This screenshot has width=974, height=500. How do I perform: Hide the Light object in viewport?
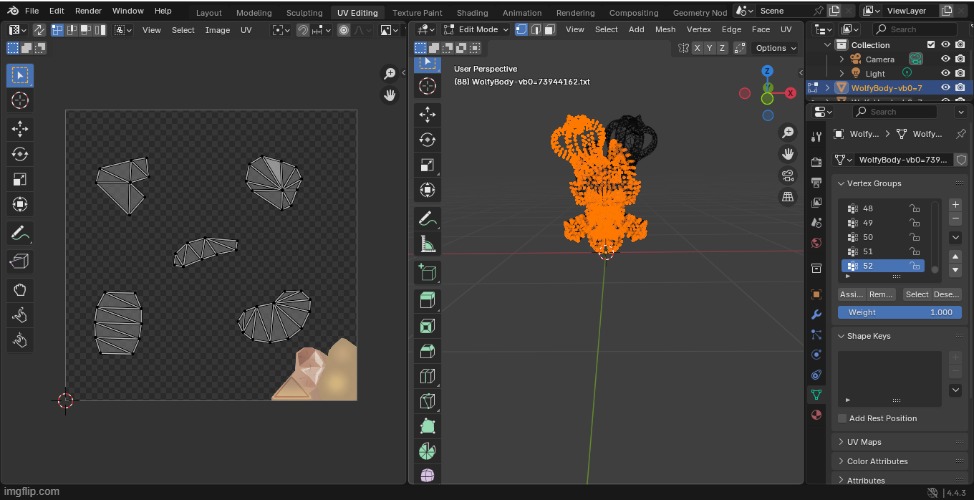(945, 73)
